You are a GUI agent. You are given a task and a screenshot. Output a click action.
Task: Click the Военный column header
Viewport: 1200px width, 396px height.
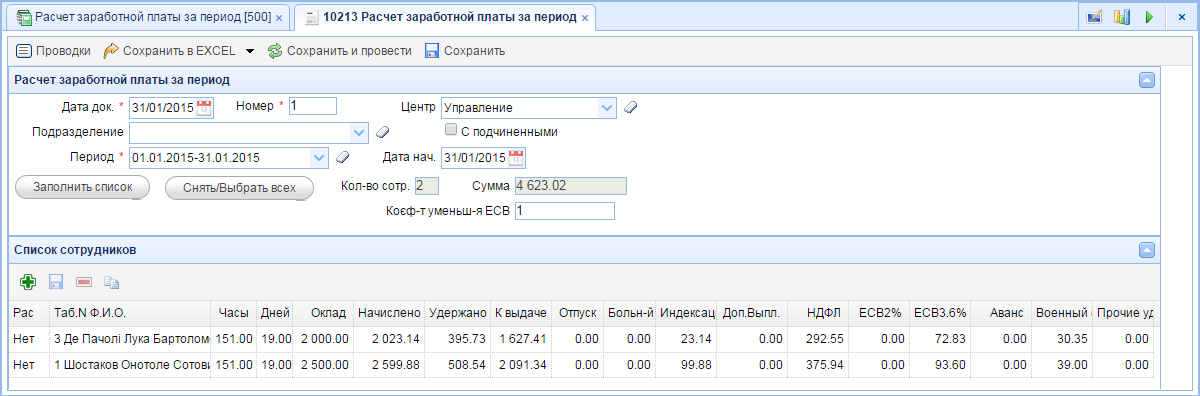[x=1061, y=313]
